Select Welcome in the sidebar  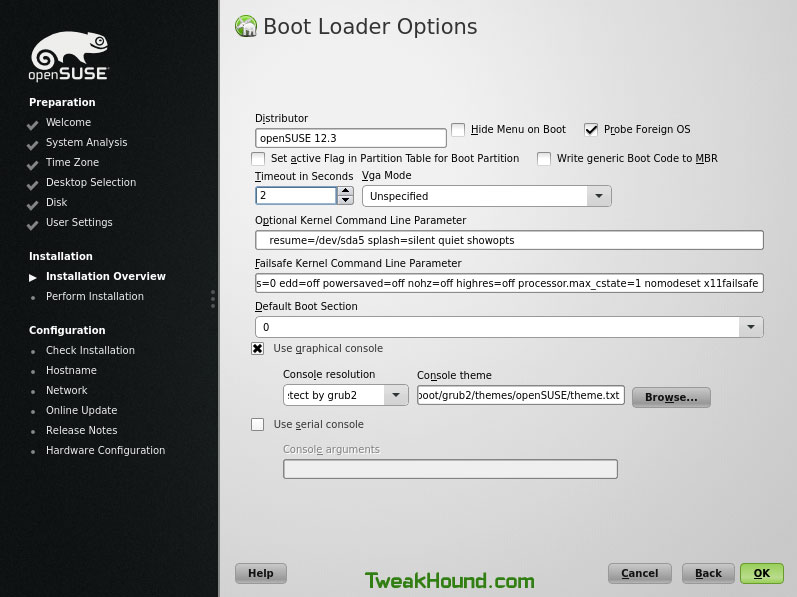pyautogui.click(x=68, y=122)
